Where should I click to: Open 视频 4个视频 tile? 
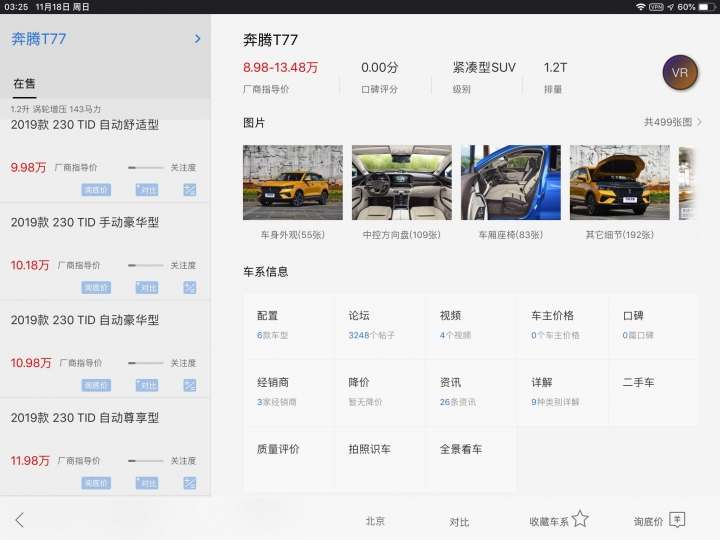tap(472, 326)
